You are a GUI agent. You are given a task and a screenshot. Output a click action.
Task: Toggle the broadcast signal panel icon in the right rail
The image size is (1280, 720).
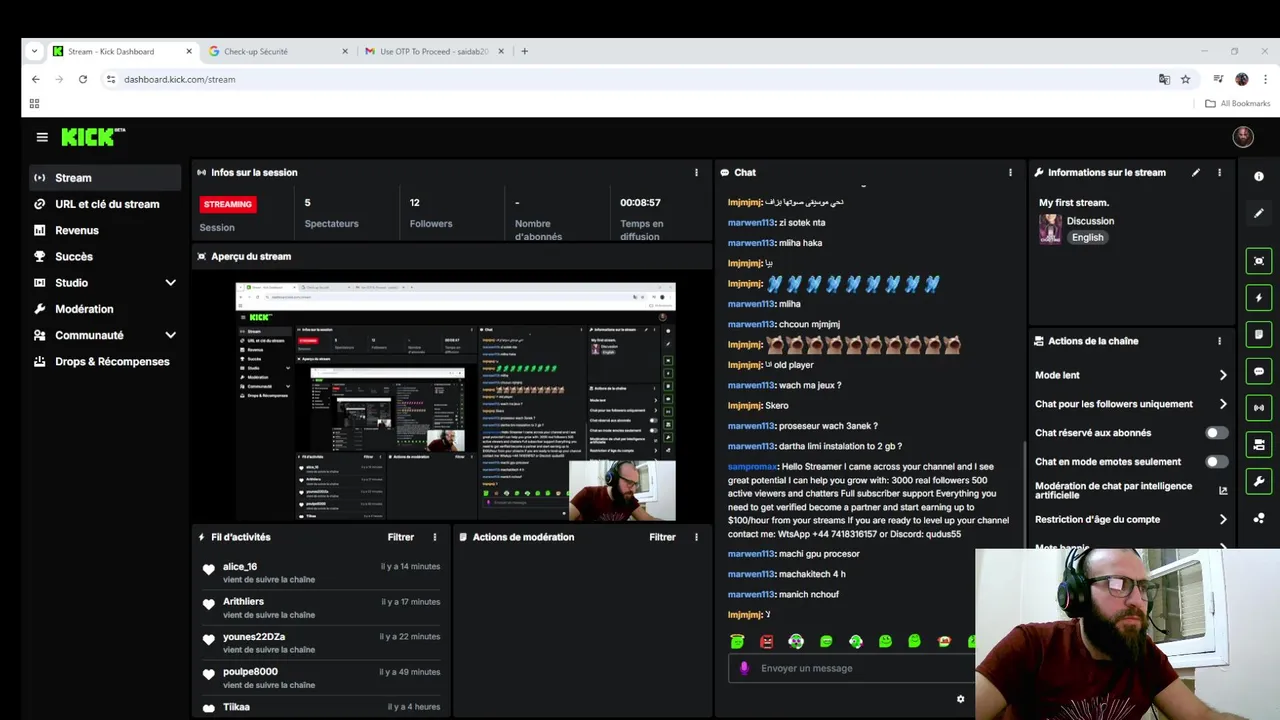1259,408
